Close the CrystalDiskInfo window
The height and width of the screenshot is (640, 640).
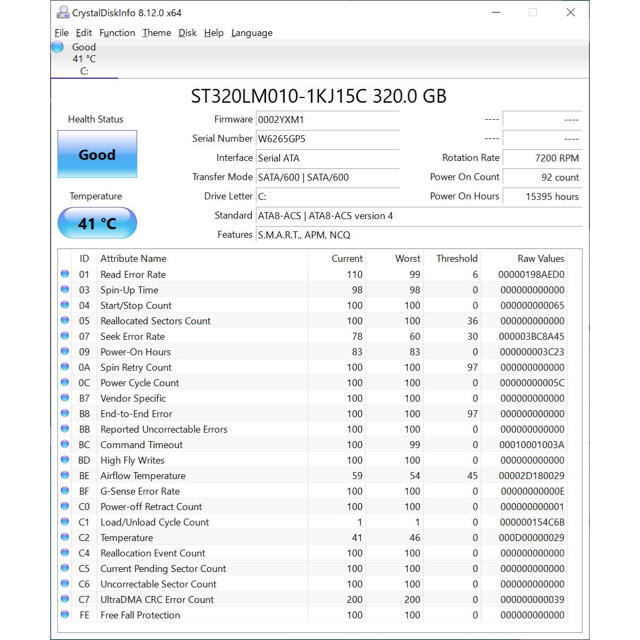(571, 13)
